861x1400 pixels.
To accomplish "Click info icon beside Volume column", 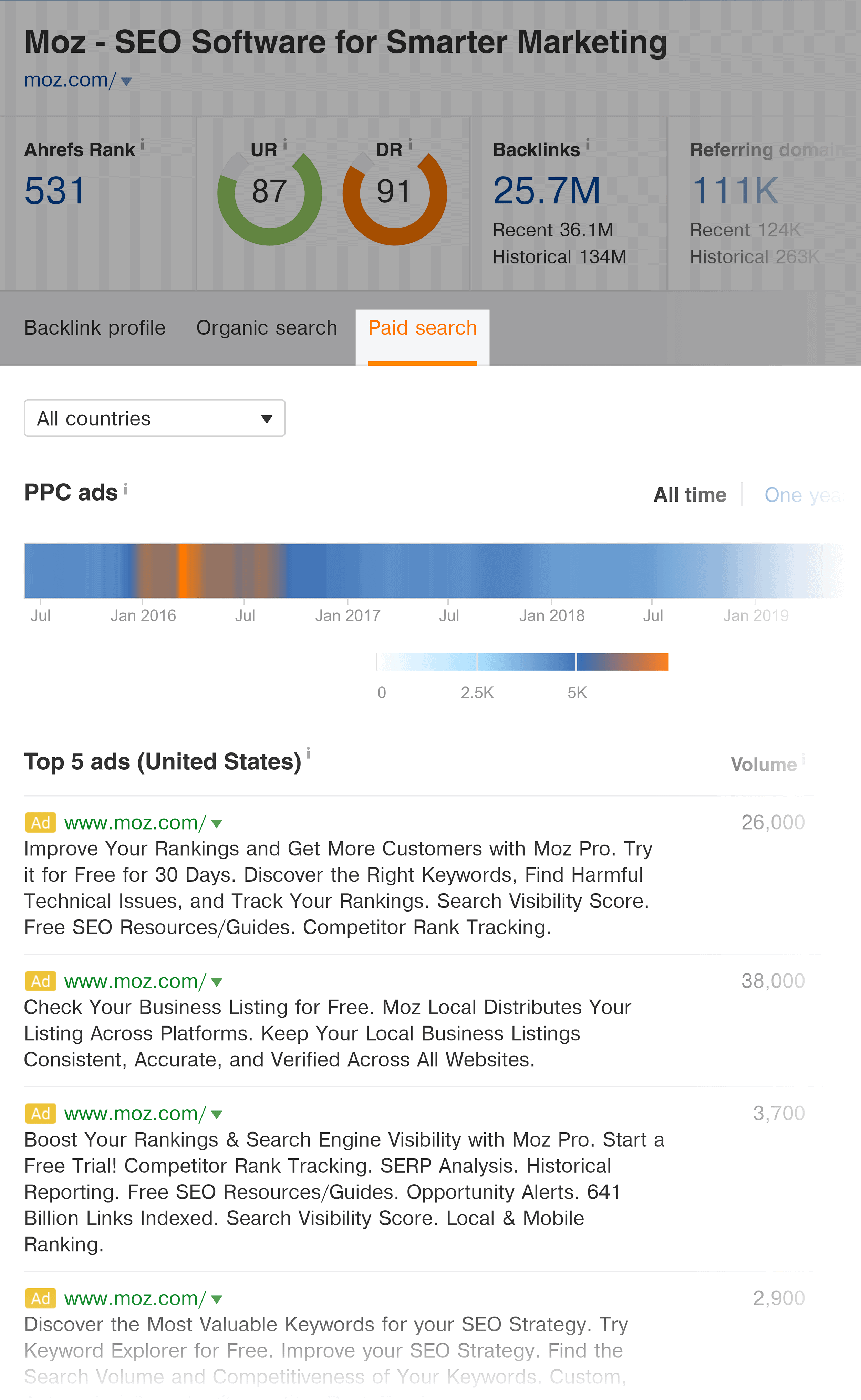I will (803, 757).
